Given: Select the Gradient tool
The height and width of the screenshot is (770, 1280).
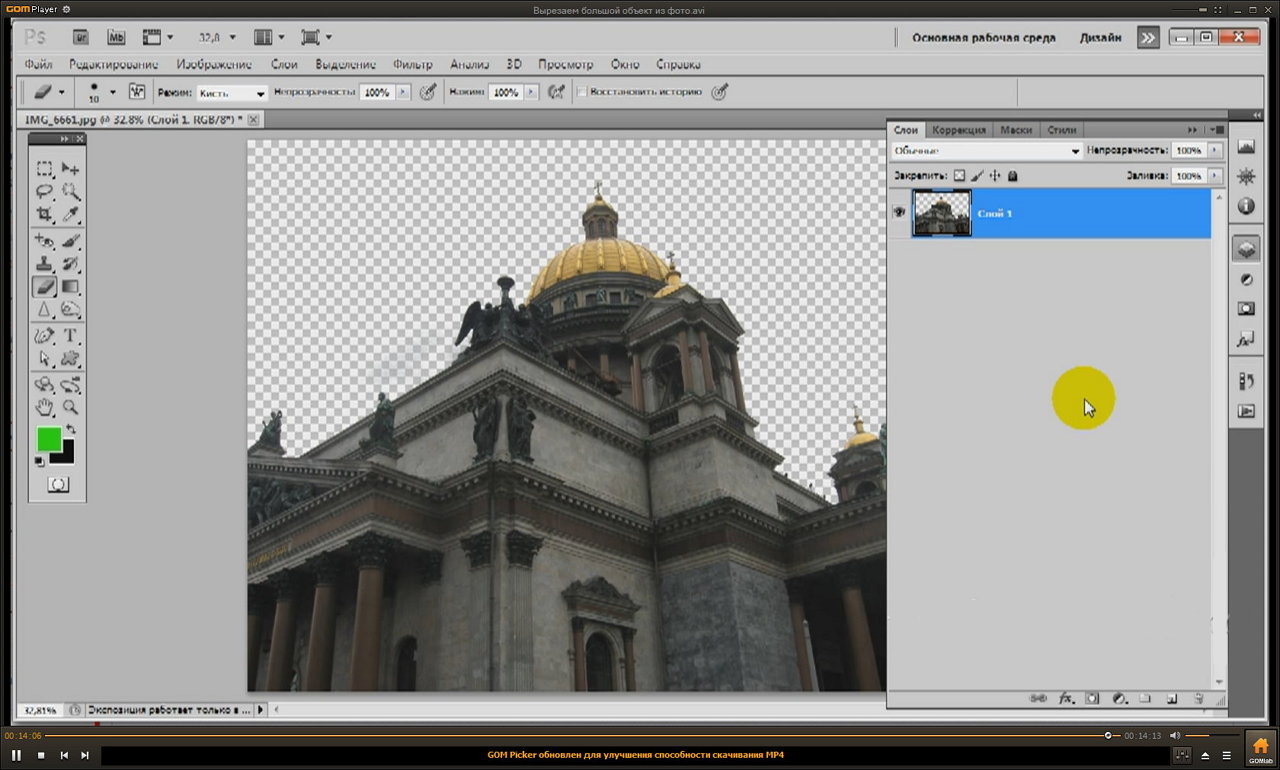Looking at the screenshot, I should point(71,287).
